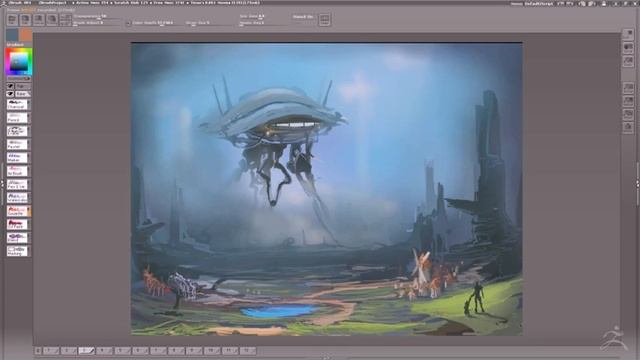Image resolution: width=640 pixels, height=360 pixels.
Task: Click the topmost icon in the right-side panel
Action: (x=628, y=34)
